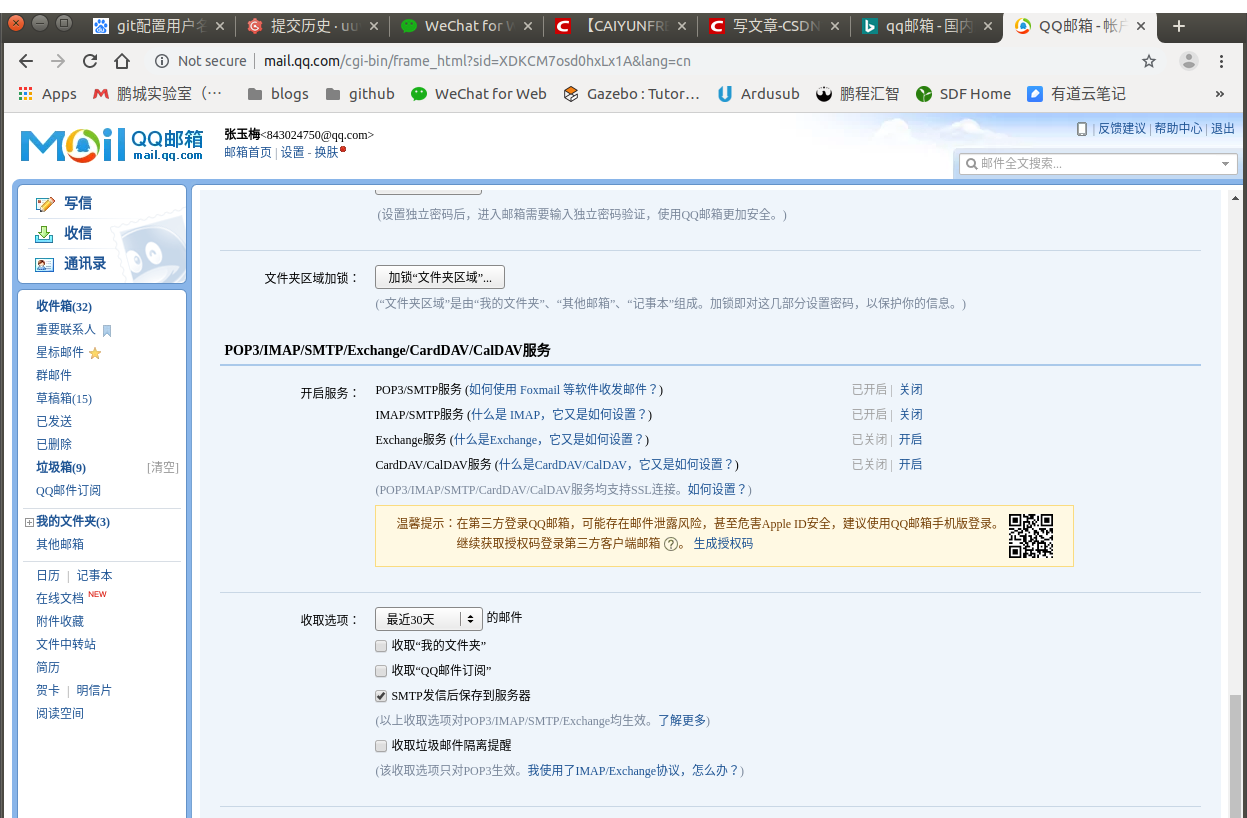Click the site info Not secure icon
The image size is (1247, 818).
[161, 61]
